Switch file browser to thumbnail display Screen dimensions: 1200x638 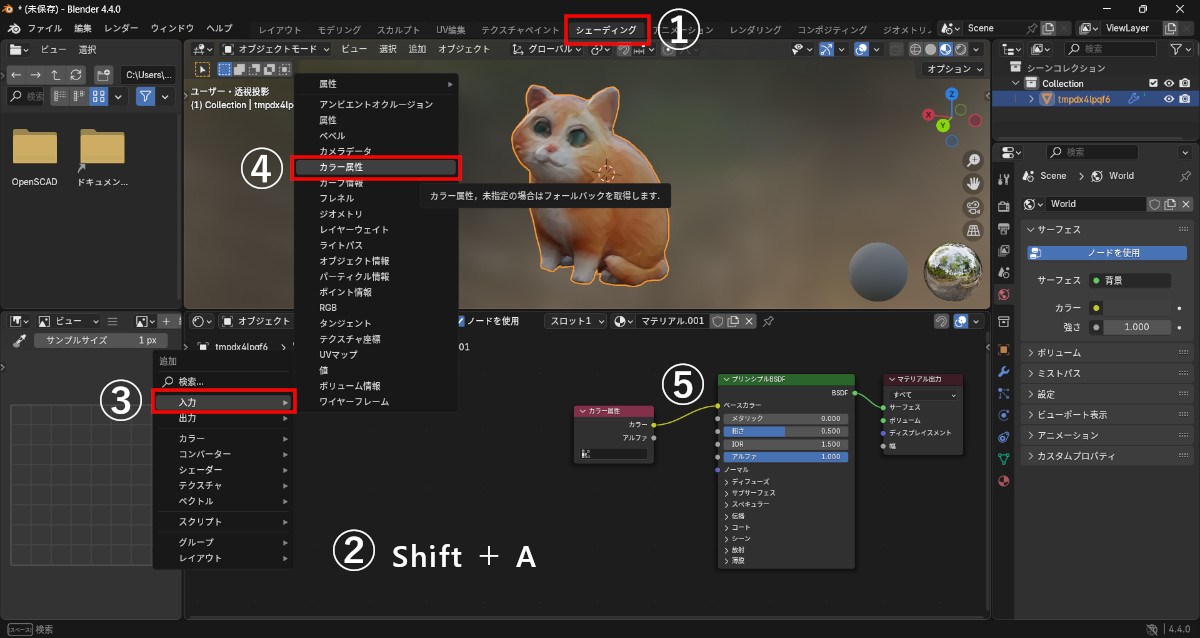pos(98,96)
